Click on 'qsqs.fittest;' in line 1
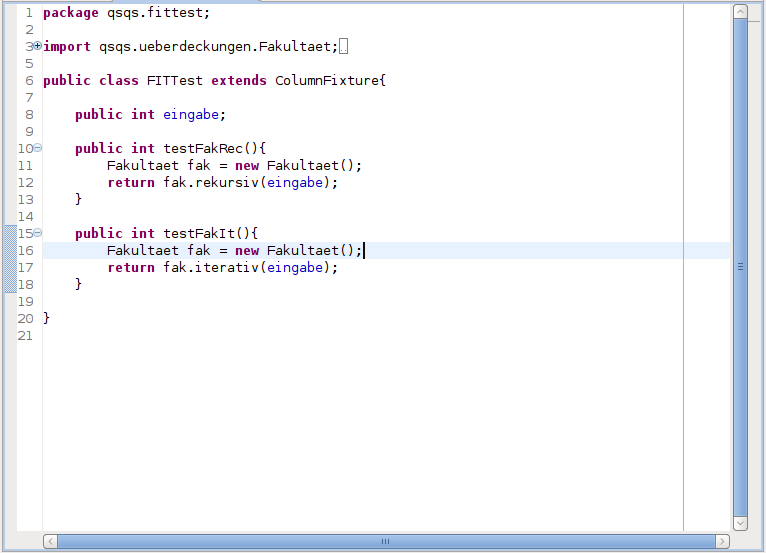766x553 pixels. pos(158,13)
